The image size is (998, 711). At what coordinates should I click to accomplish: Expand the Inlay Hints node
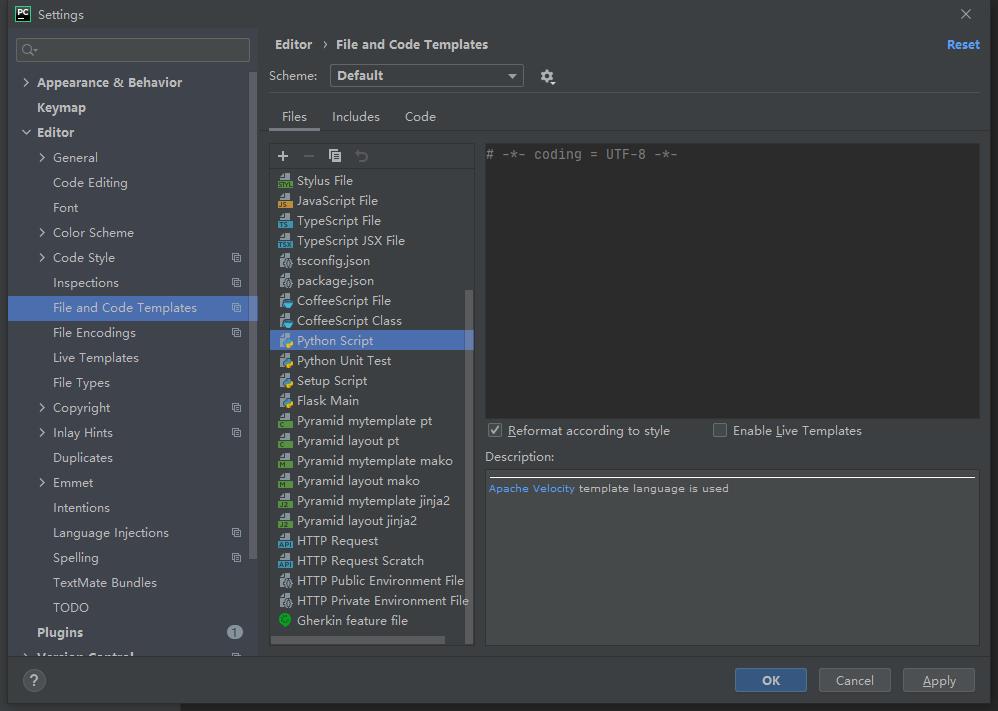tap(42, 433)
